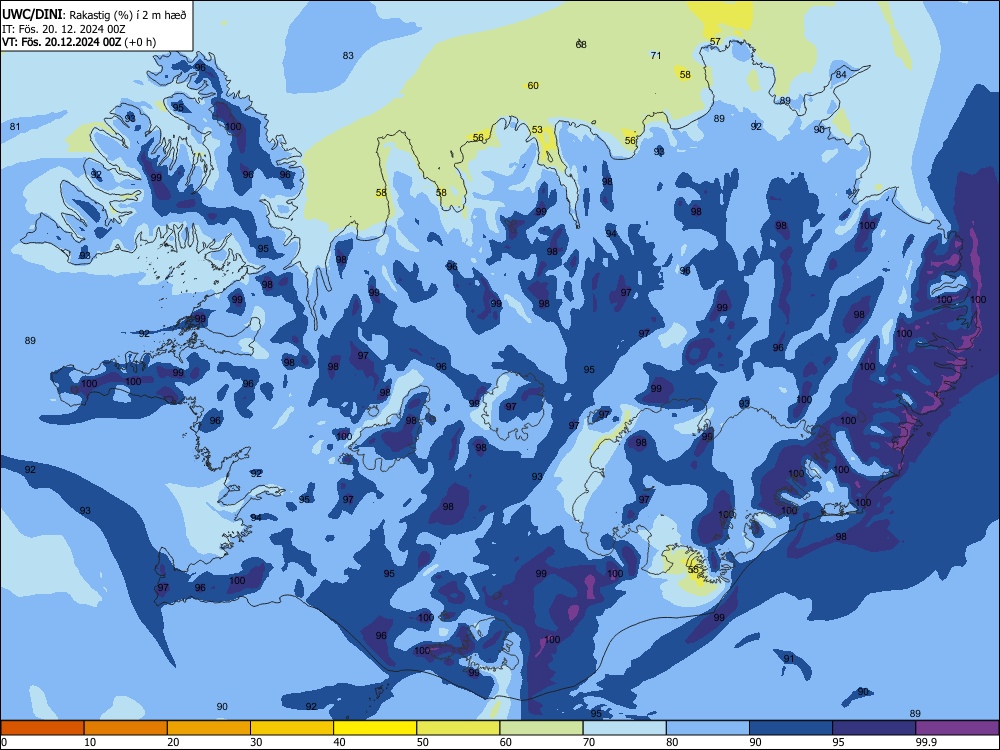Click the humidity value 84 on the map
1000x750 pixels.
point(841,75)
